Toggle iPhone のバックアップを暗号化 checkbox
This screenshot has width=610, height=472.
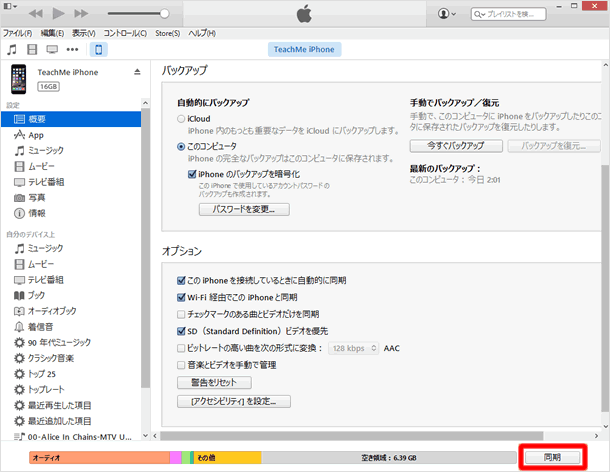pos(192,174)
